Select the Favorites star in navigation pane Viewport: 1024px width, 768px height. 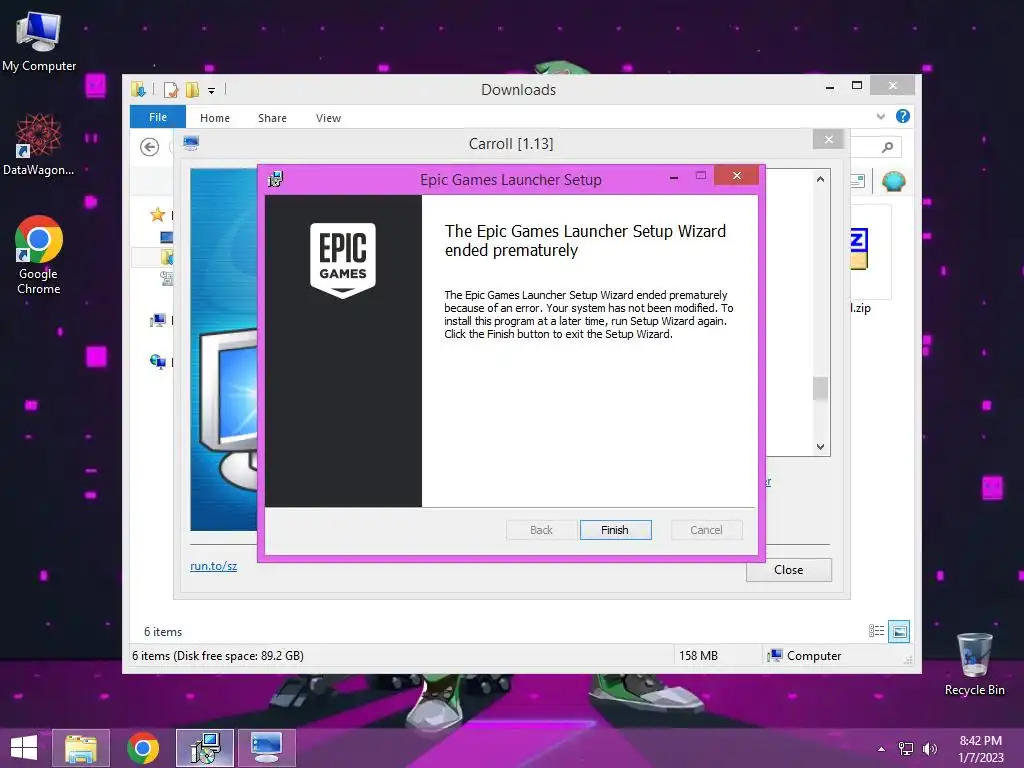tap(157, 214)
